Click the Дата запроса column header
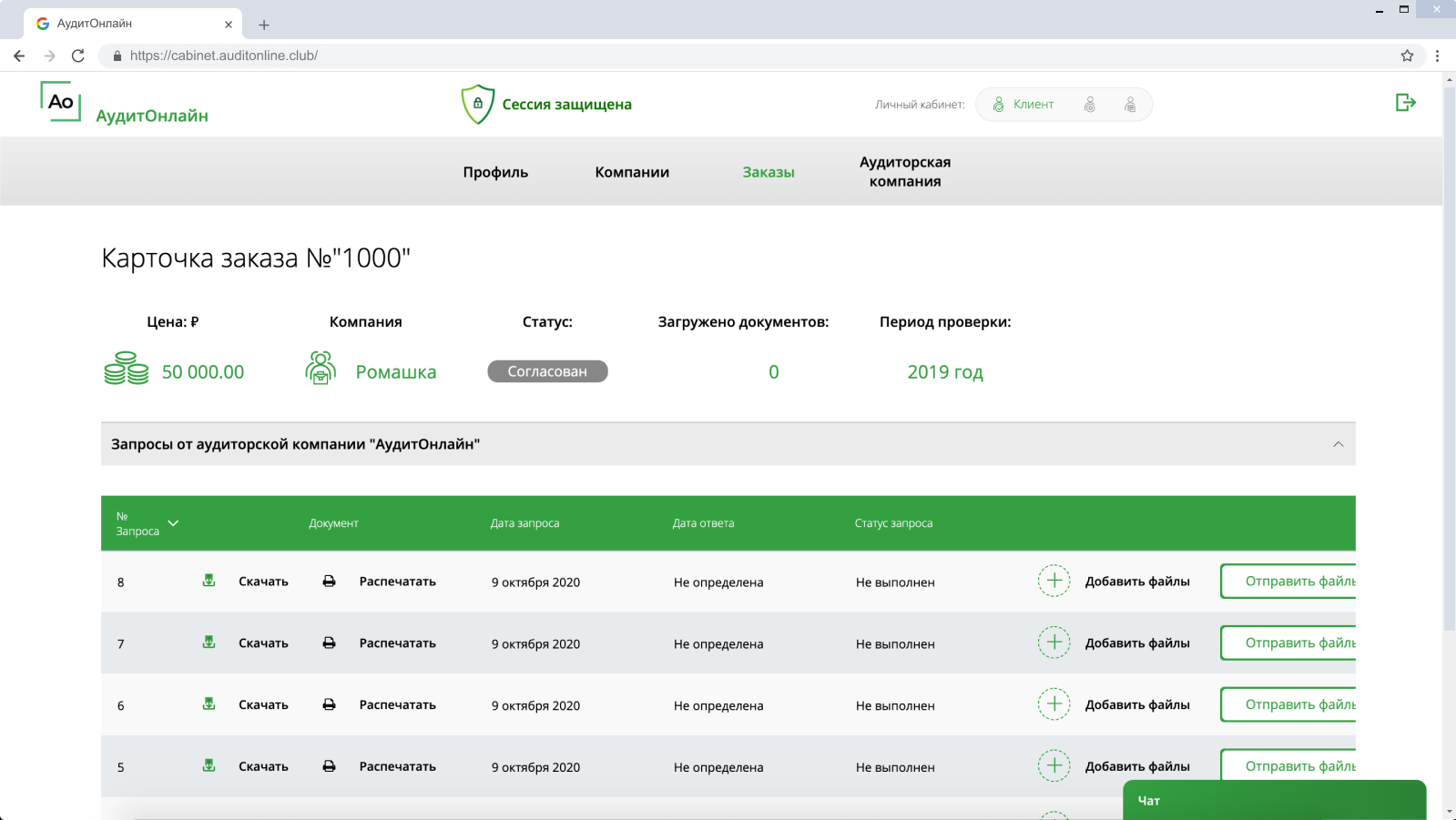The height and width of the screenshot is (820, 1456). [x=524, y=523]
